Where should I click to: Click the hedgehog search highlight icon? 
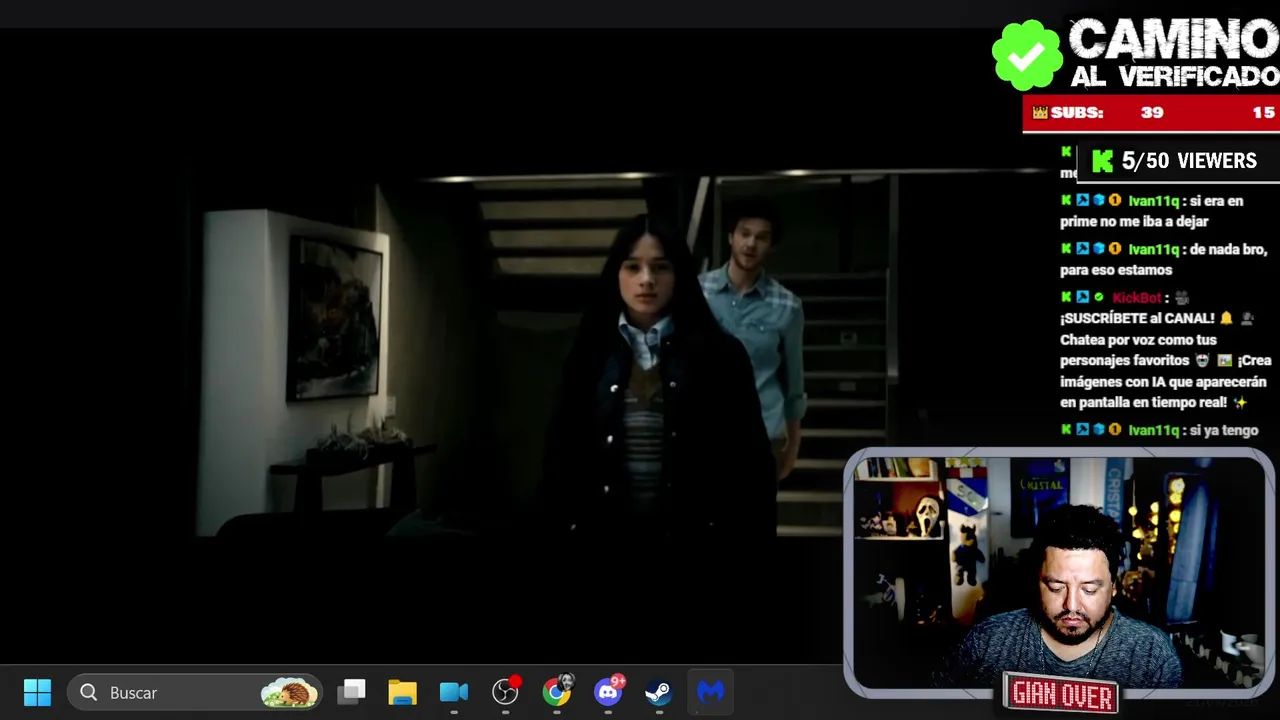coord(289,692)
